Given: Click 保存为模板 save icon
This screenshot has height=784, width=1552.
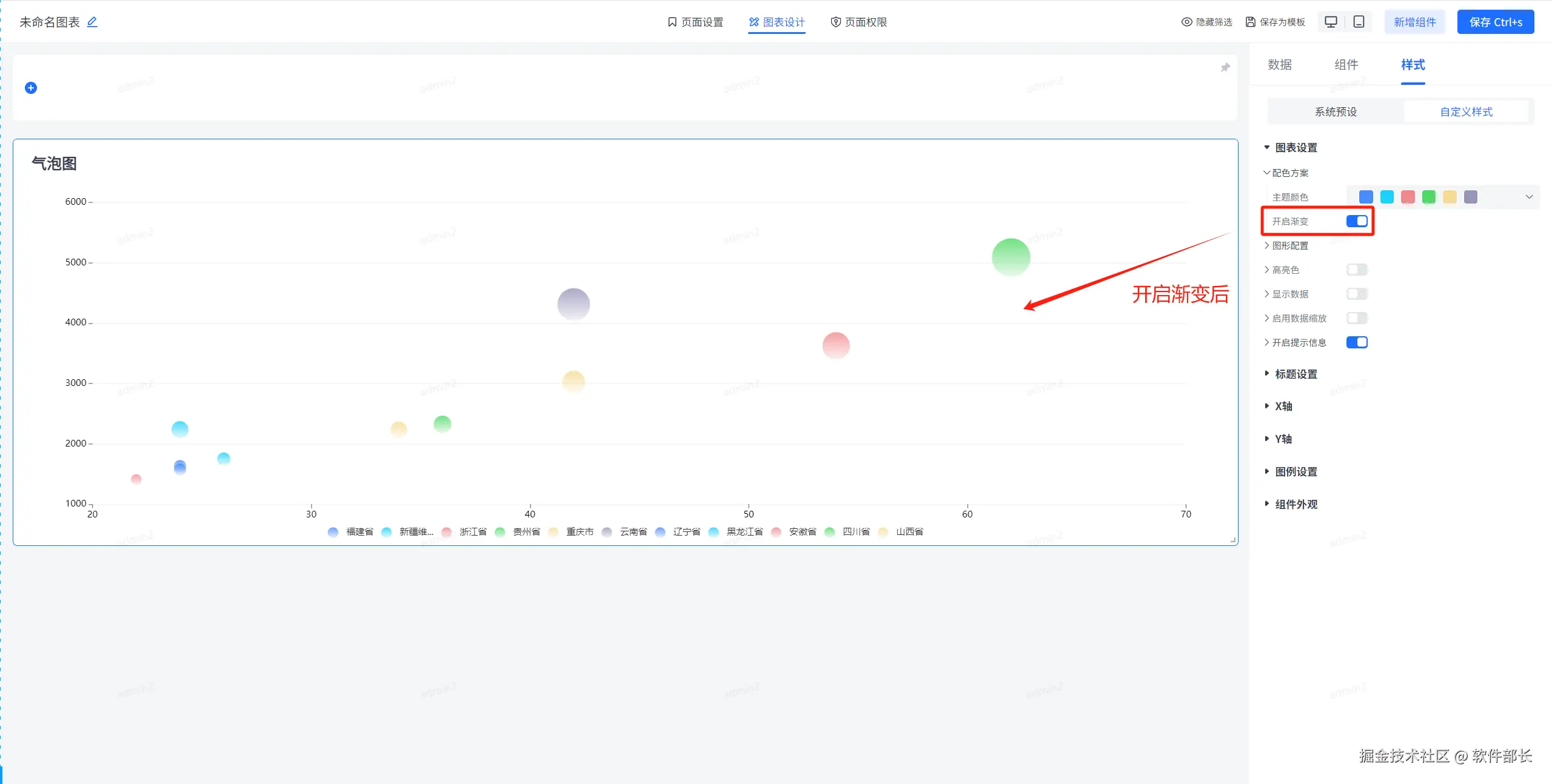Looking at the screenshot, I should pos(1250,22).
